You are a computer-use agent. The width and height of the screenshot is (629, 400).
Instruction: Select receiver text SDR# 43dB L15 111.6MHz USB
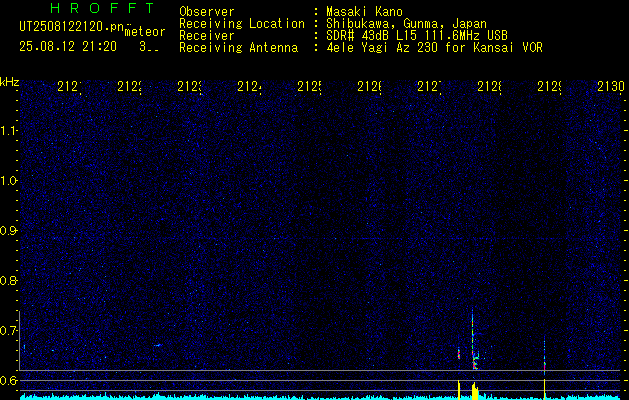click(x=417, y=36)
